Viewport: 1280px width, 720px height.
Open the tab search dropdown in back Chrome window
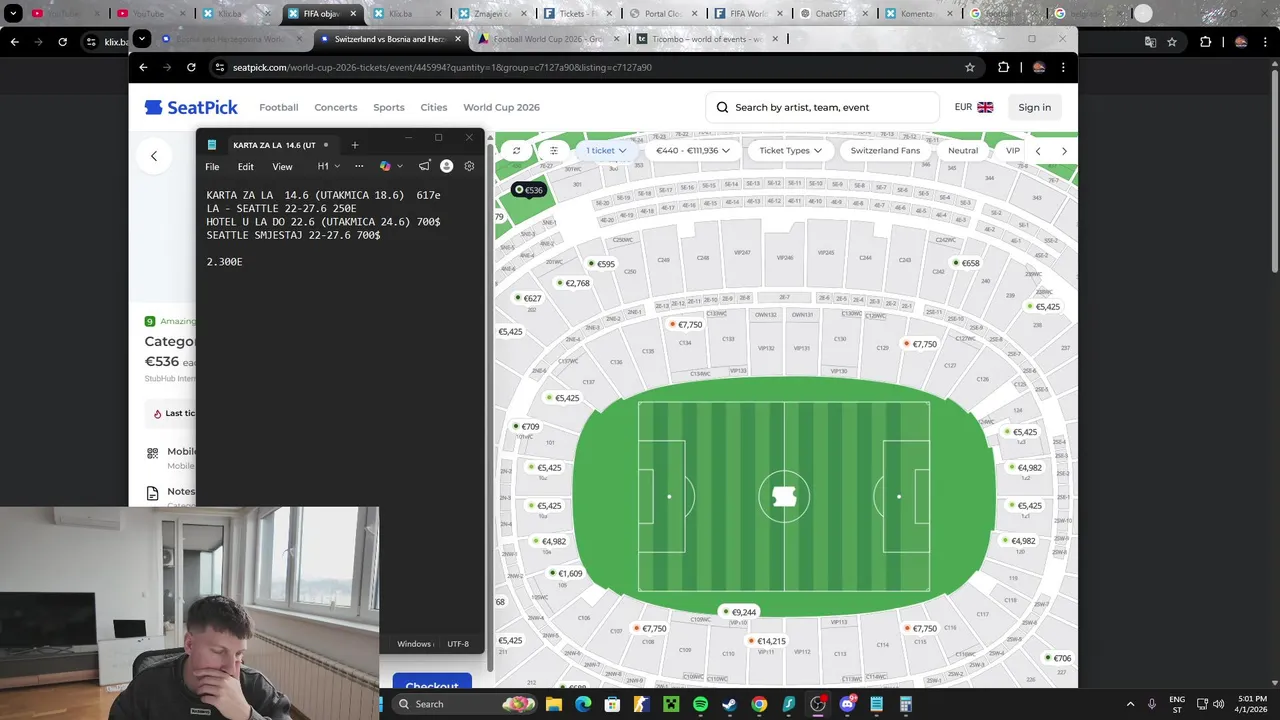point(14,14)
